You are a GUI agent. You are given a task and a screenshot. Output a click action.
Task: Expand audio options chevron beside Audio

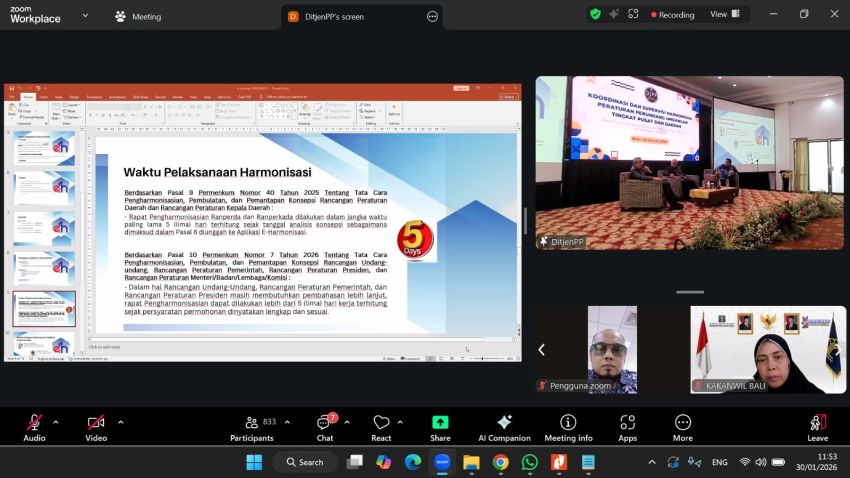[55, 422]
